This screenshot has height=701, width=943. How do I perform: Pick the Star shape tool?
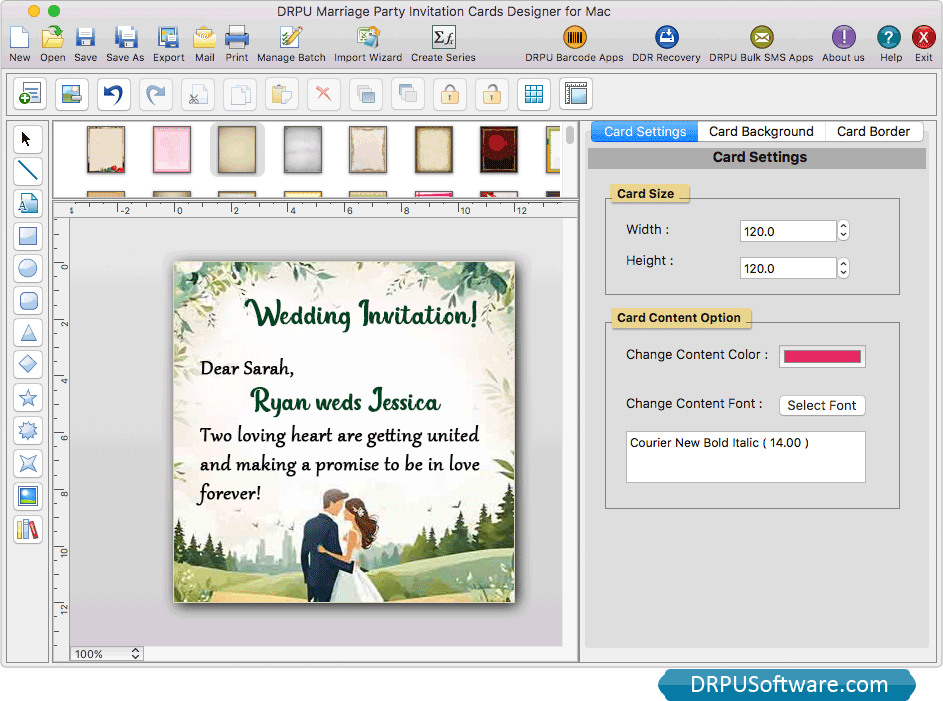[x=27, y=398]
